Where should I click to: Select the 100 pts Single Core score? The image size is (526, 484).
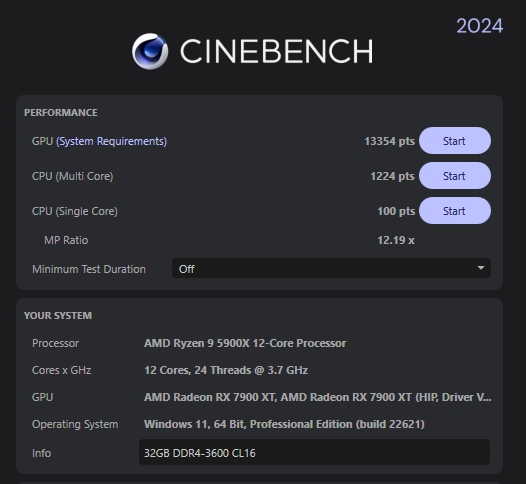396,211
